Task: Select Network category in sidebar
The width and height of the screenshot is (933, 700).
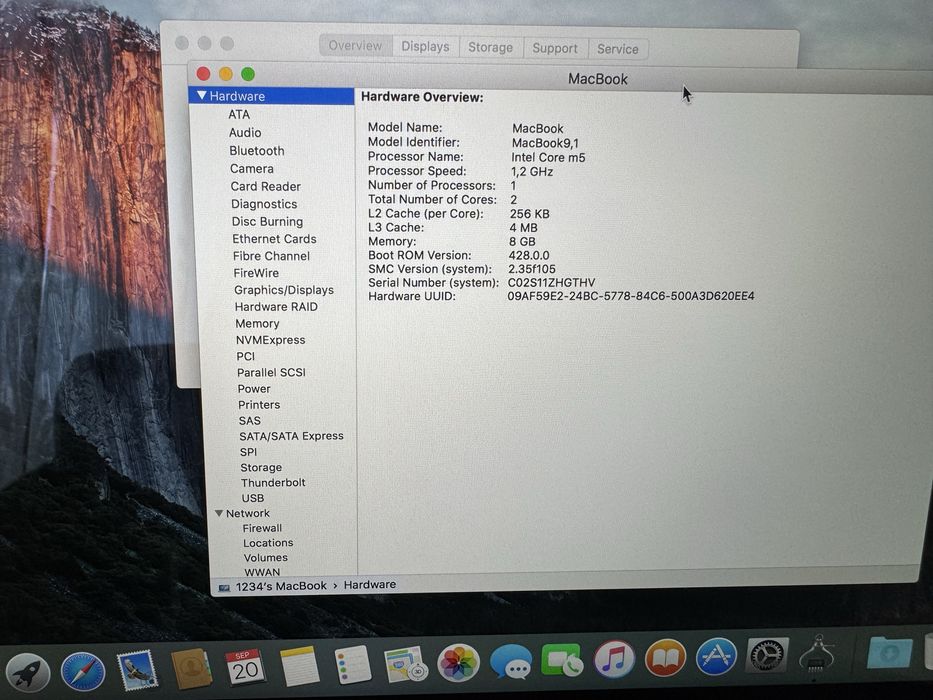Action: 248,513
